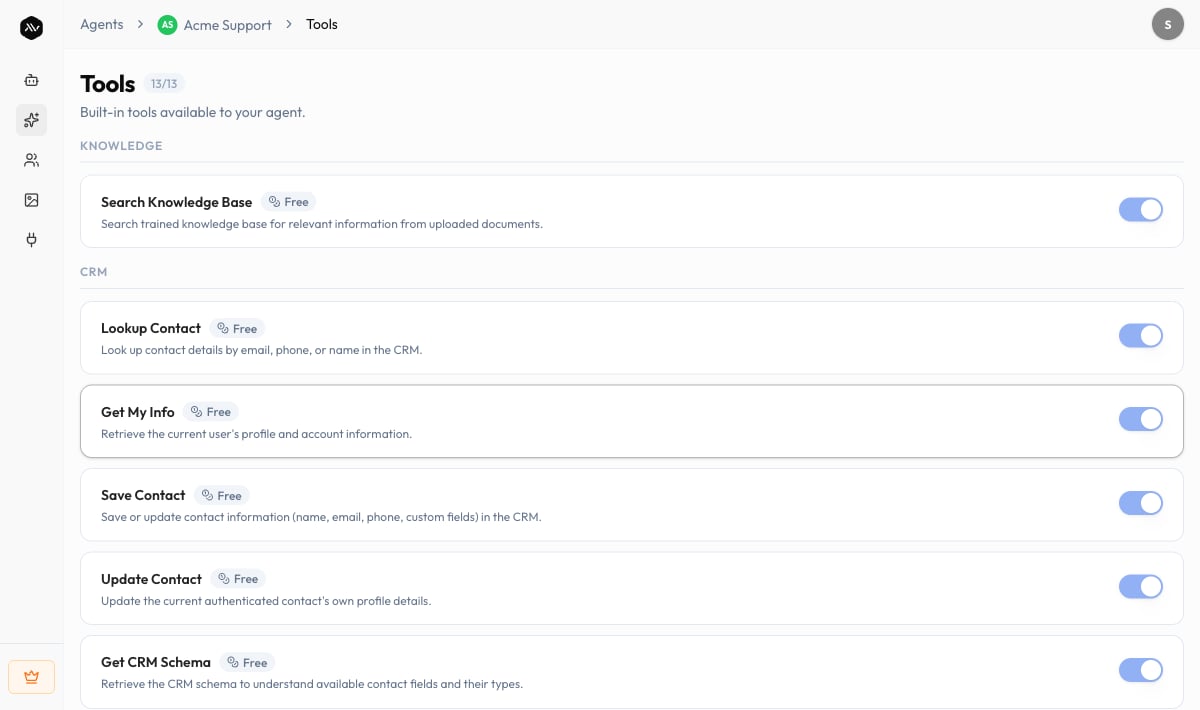Click 'Update the current authenticated contact's' description

coord(266,601)
